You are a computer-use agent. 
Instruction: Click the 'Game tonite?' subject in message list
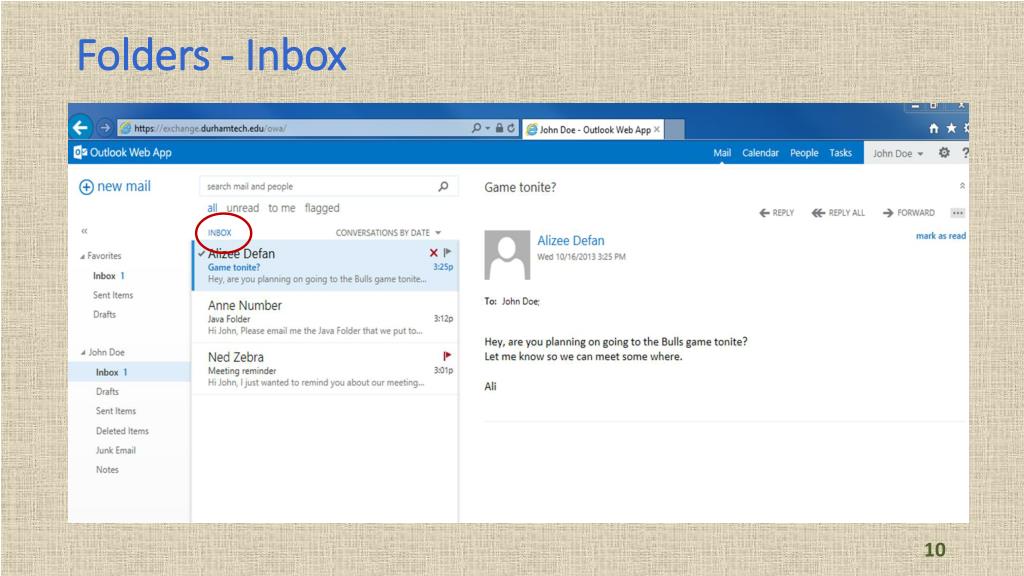pos(234,267)
